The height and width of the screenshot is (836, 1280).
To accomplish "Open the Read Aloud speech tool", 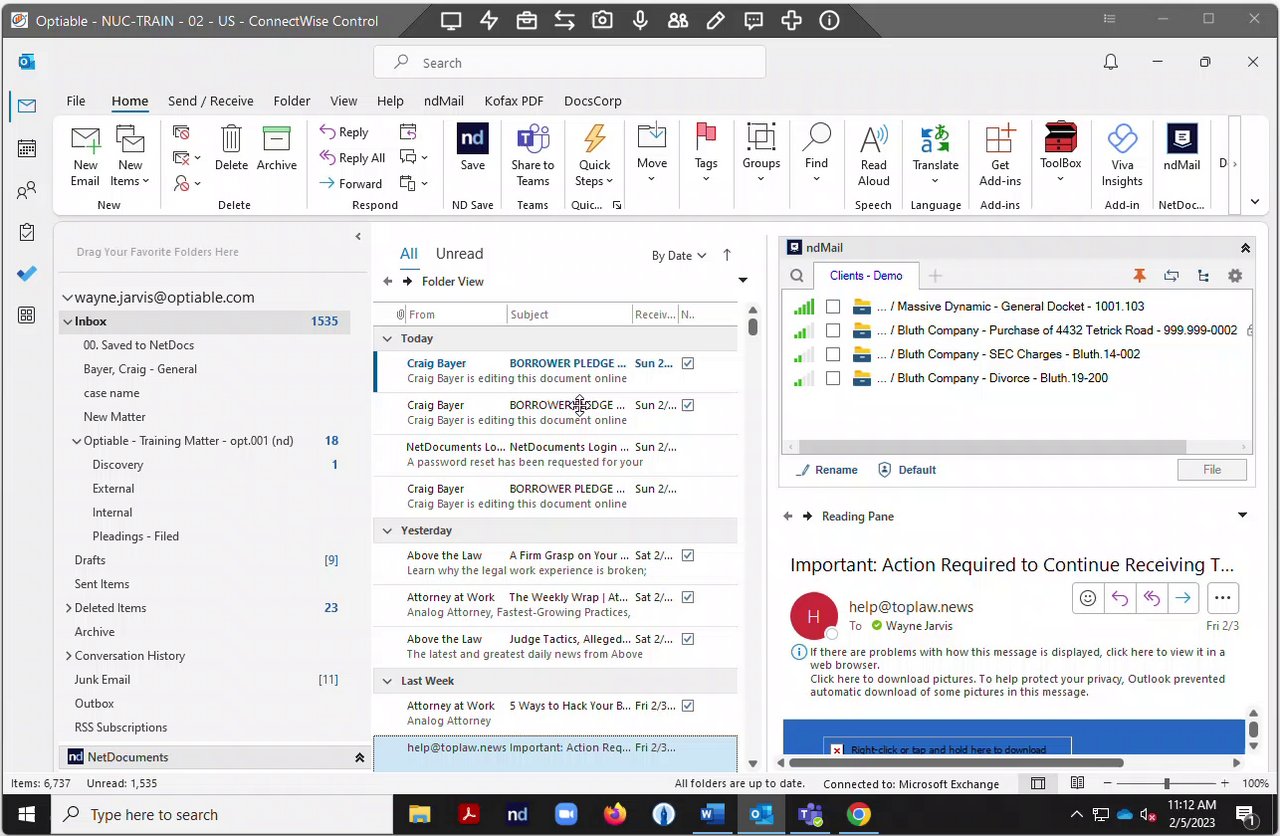I will coord(873,141).
